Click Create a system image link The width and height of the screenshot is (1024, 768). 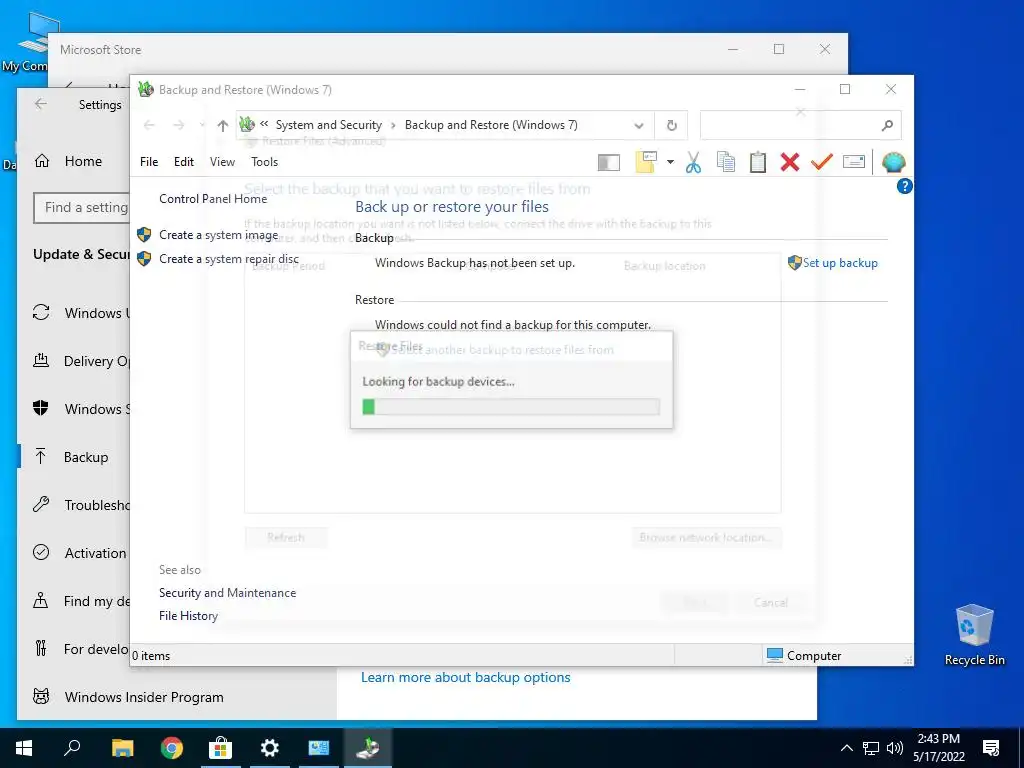click(218, 235)
